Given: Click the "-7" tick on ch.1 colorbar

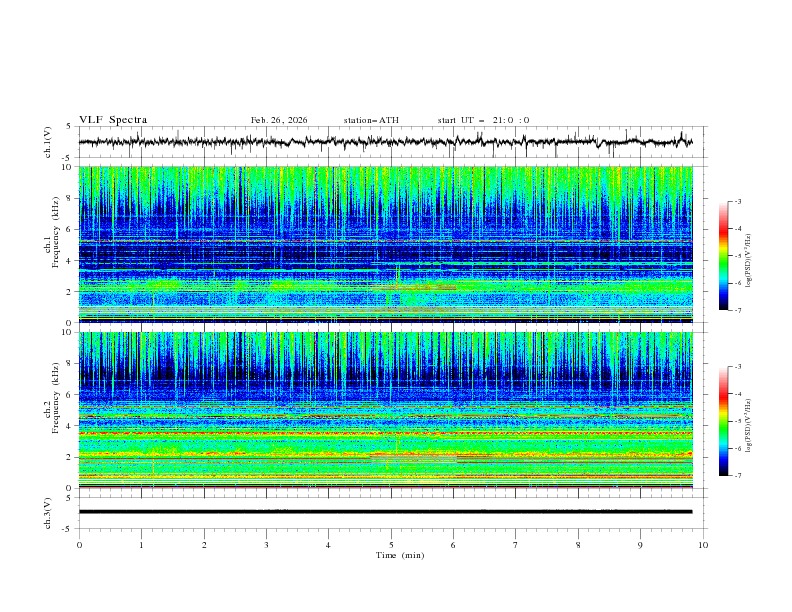Looking at the screenshot, I should 737,310.
